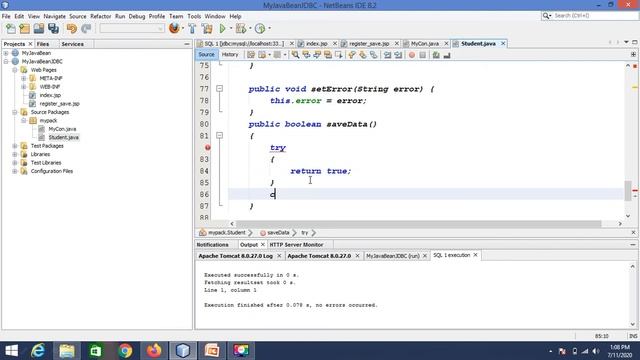Viewport: 640px width, 360px height.
Task: Expand the Configuration Files node
Action: point(15,171)
